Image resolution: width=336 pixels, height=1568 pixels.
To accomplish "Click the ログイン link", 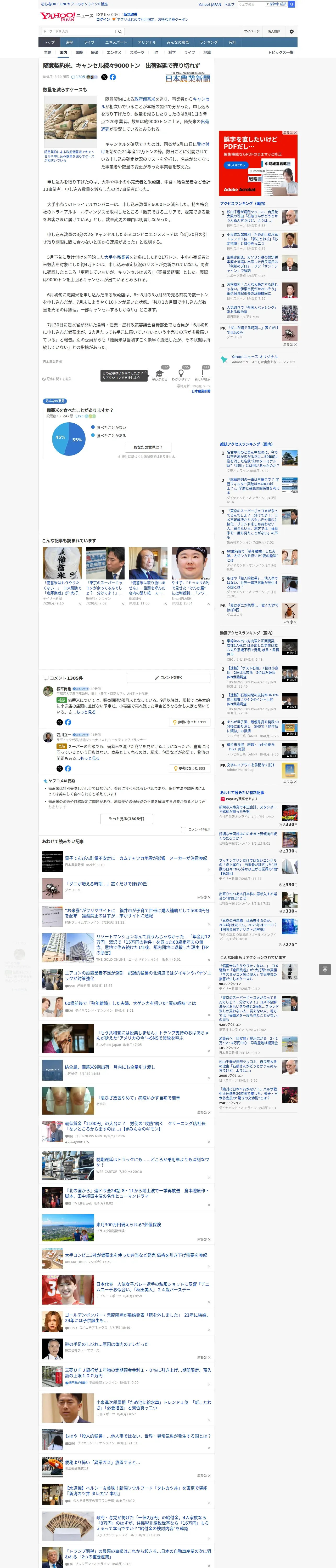I will 103,20.
